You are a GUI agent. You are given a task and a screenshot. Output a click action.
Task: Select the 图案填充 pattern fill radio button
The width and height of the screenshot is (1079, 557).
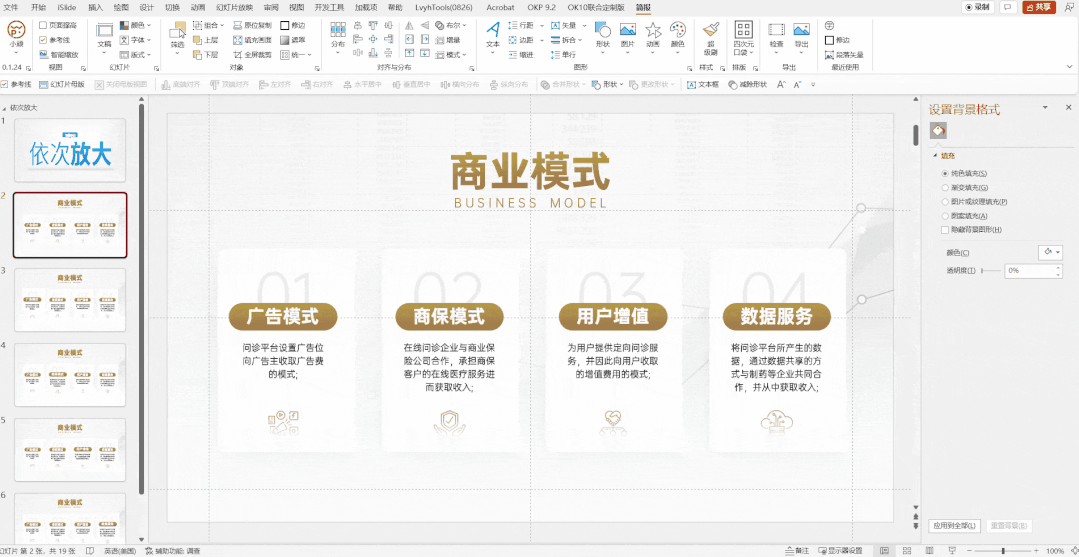coord(944,216)
